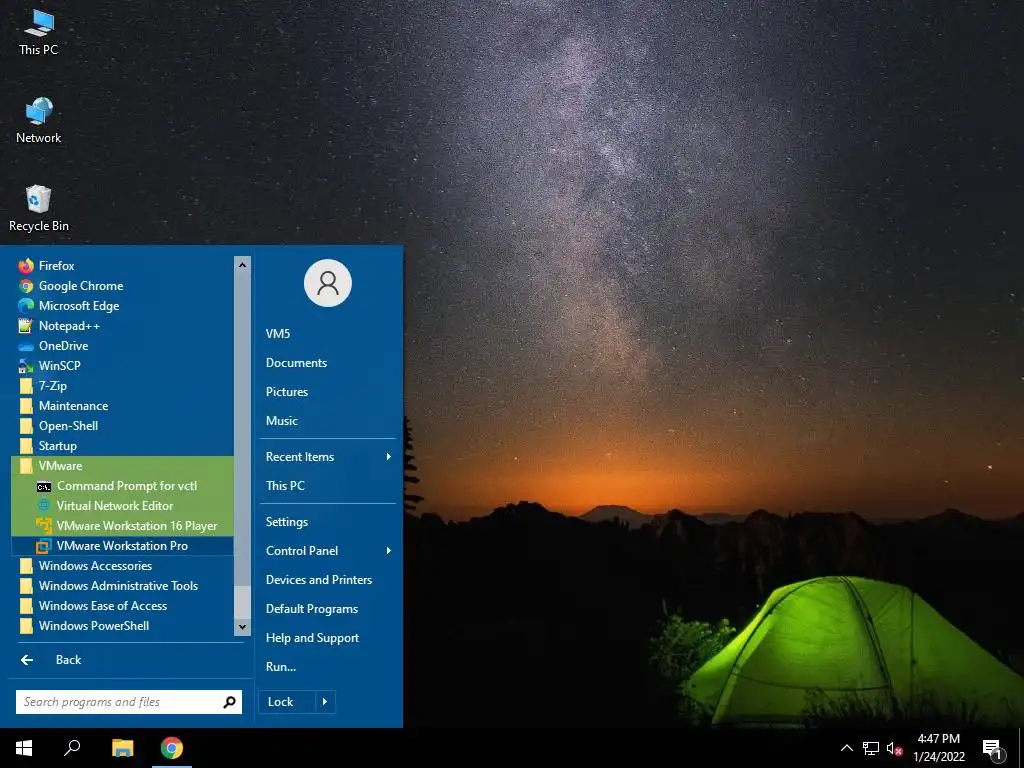Click the scroll down arrow of programs list
1024x768 pixels.
tap(242, 626)
